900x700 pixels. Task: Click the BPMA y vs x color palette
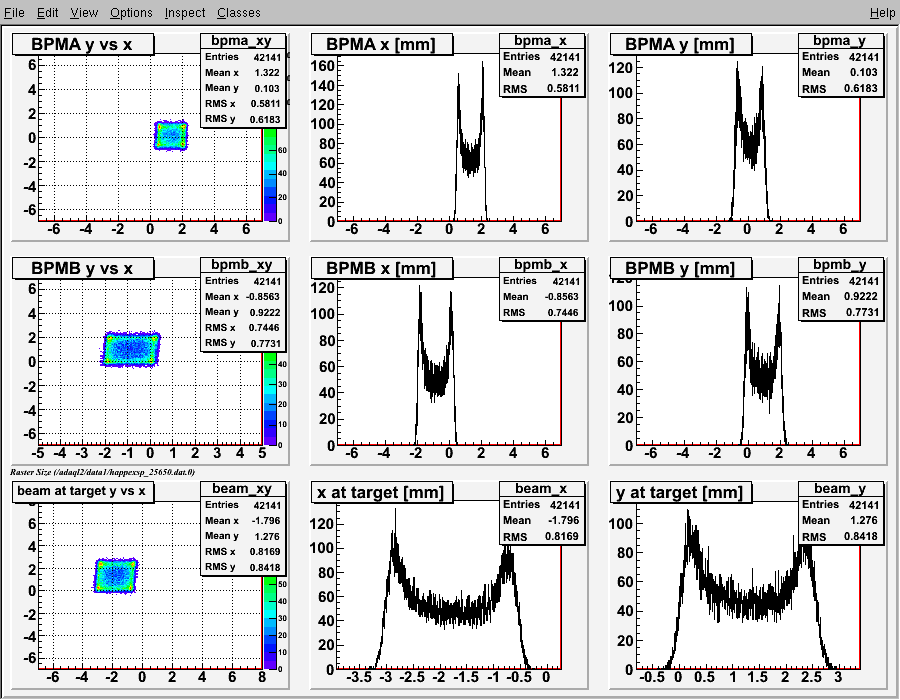pyautogui.click(x=270, y=174)
